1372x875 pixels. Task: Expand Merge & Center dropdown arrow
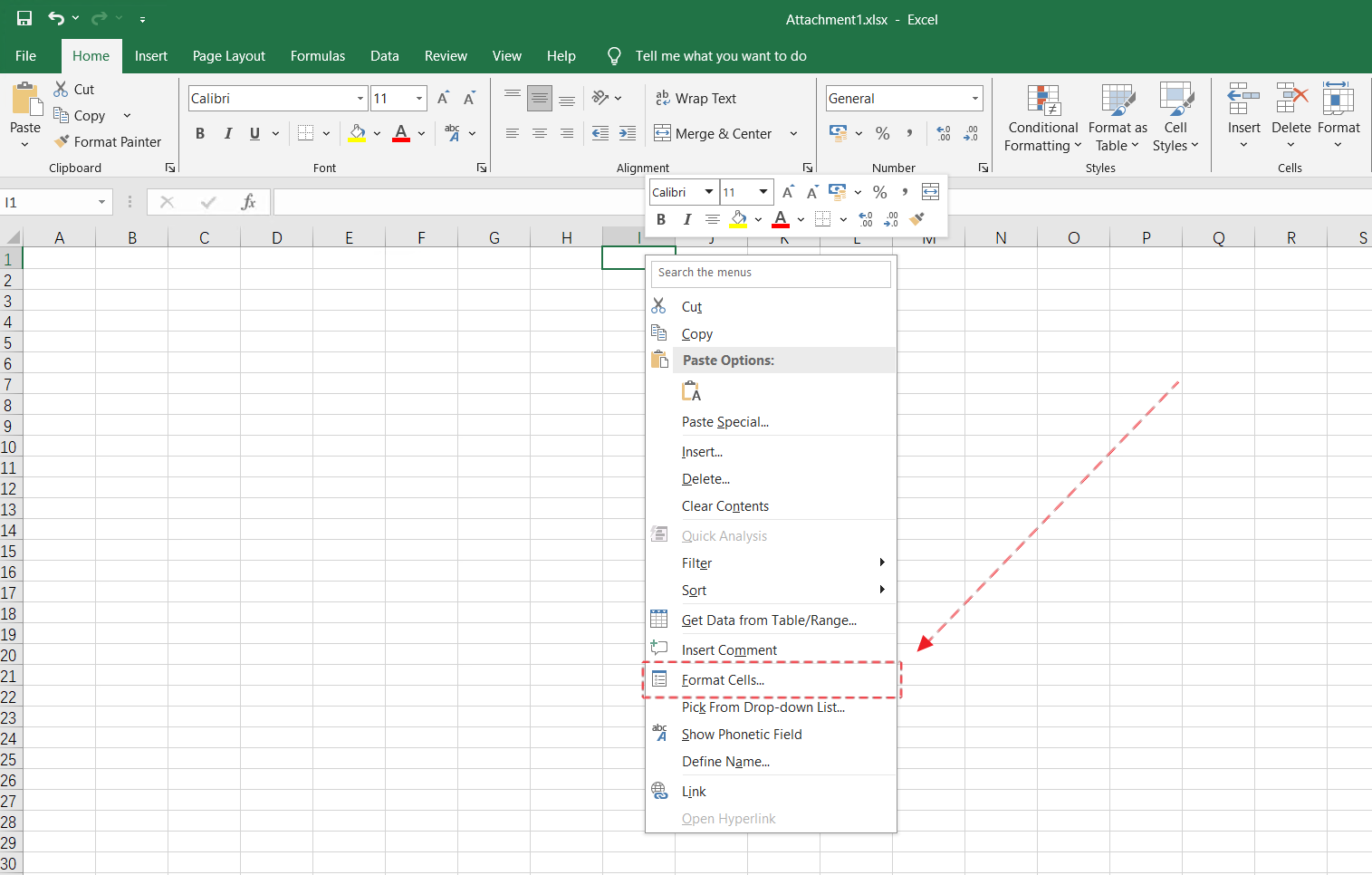793,133
